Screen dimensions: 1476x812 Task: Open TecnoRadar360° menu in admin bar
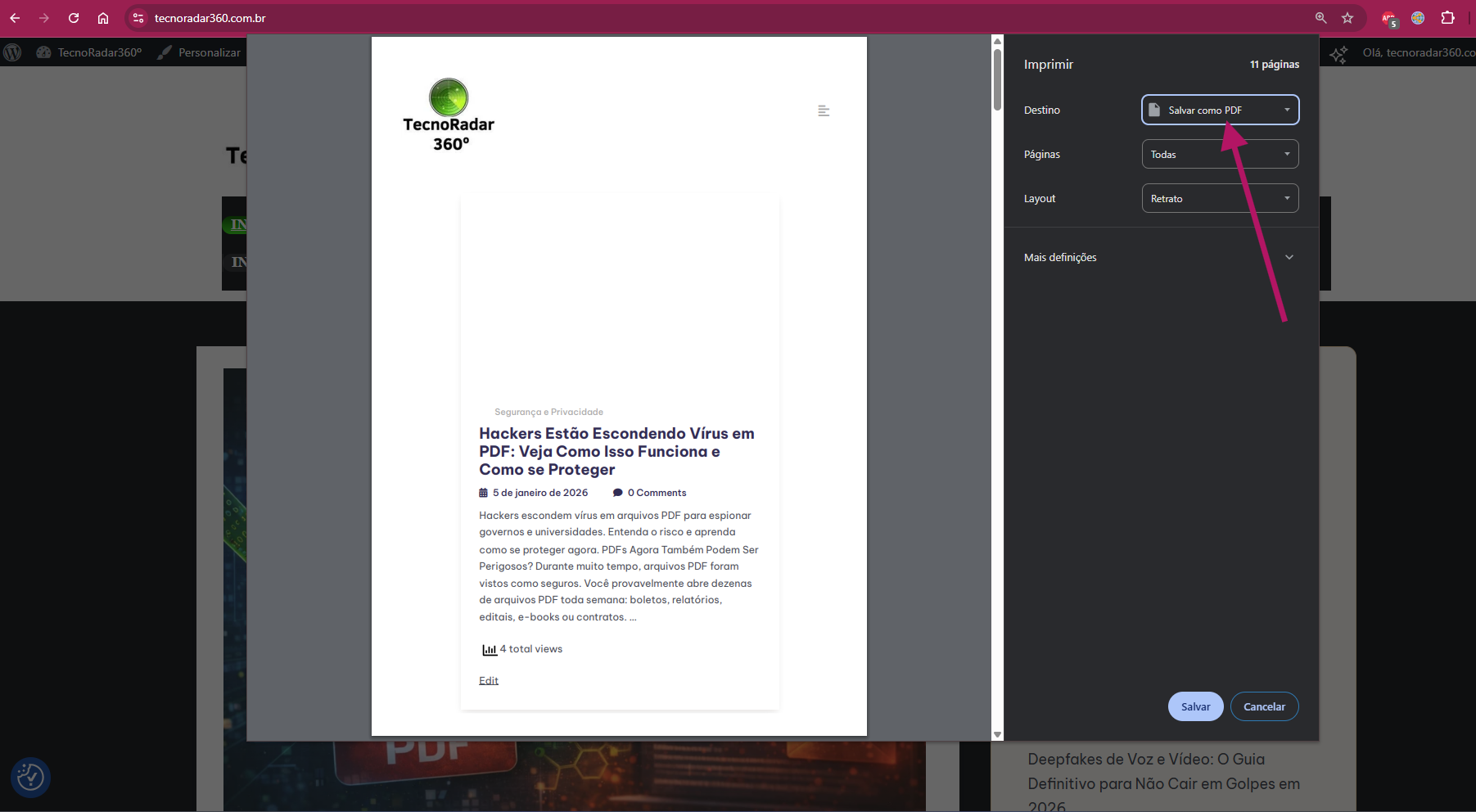pyautogui.click(x=89, y=52)
